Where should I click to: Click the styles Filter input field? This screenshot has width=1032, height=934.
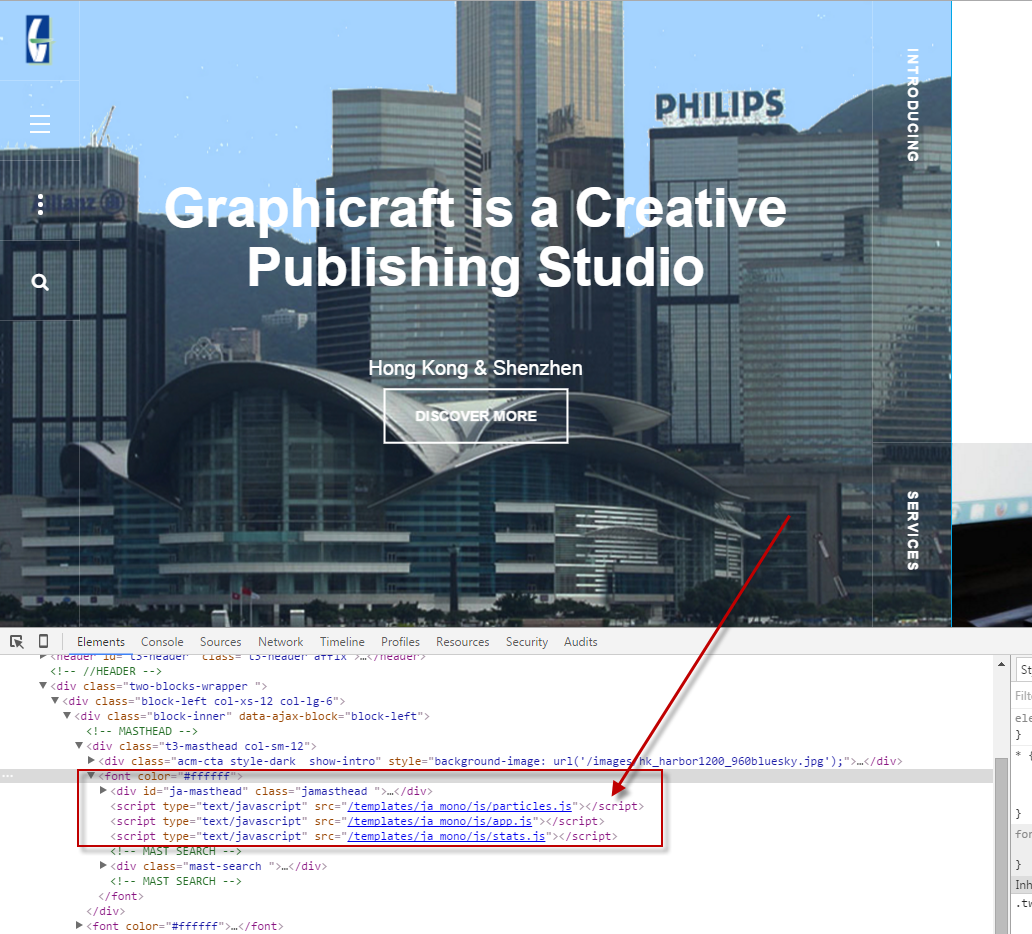1023,695
